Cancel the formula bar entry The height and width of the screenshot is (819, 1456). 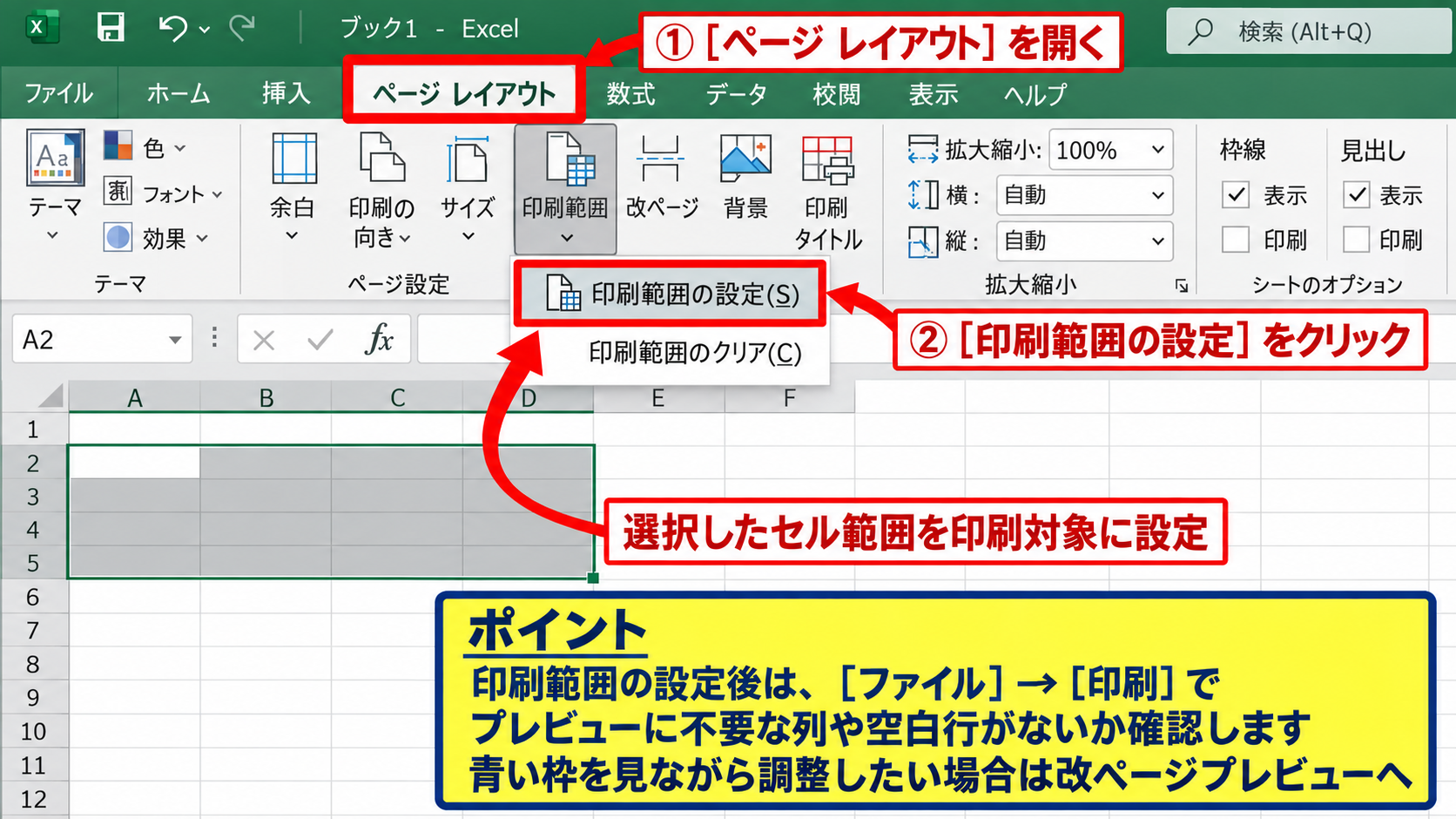click(264, 340)
